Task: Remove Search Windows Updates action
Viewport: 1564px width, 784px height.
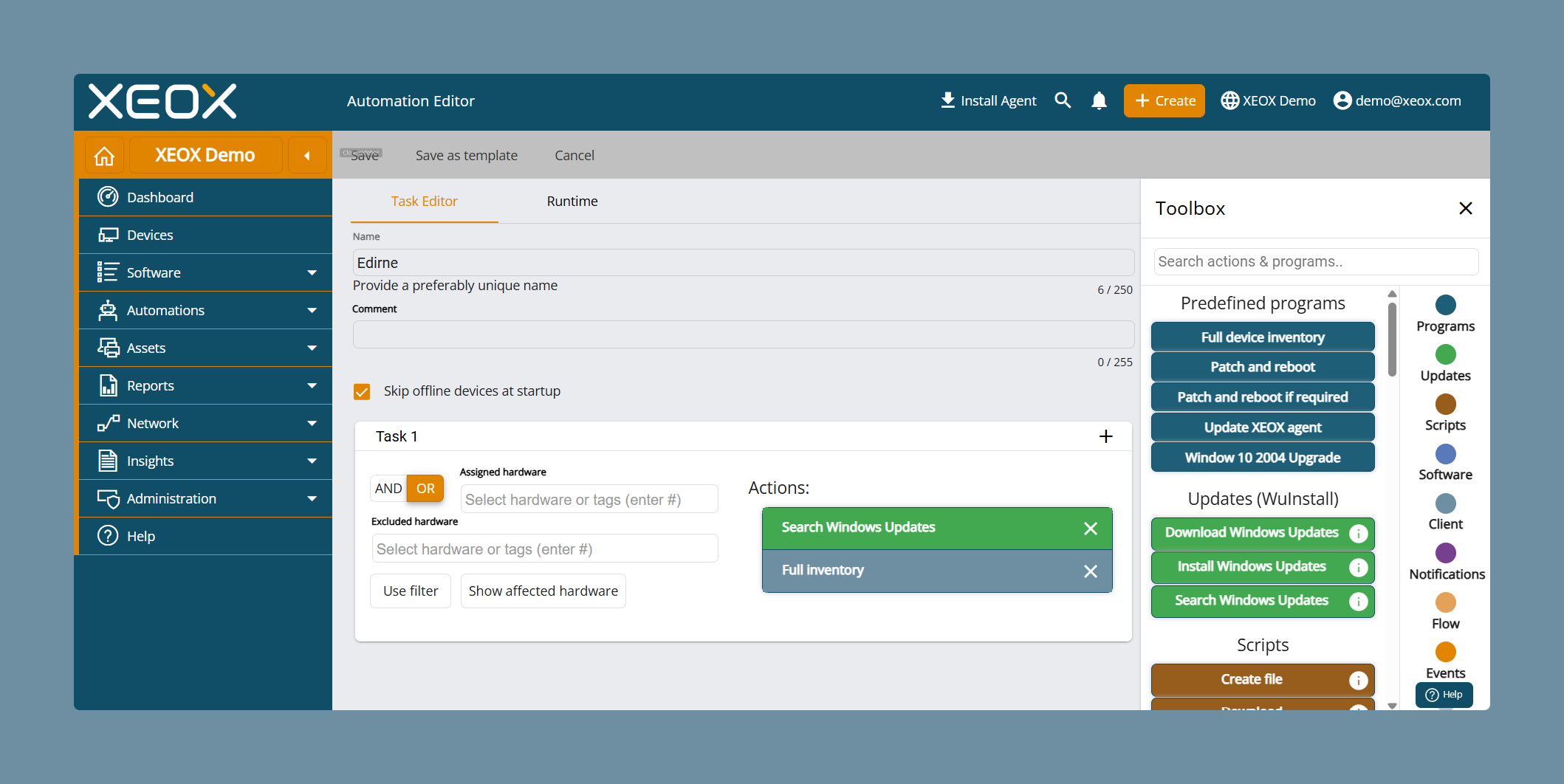Action: click(1090, 528)
